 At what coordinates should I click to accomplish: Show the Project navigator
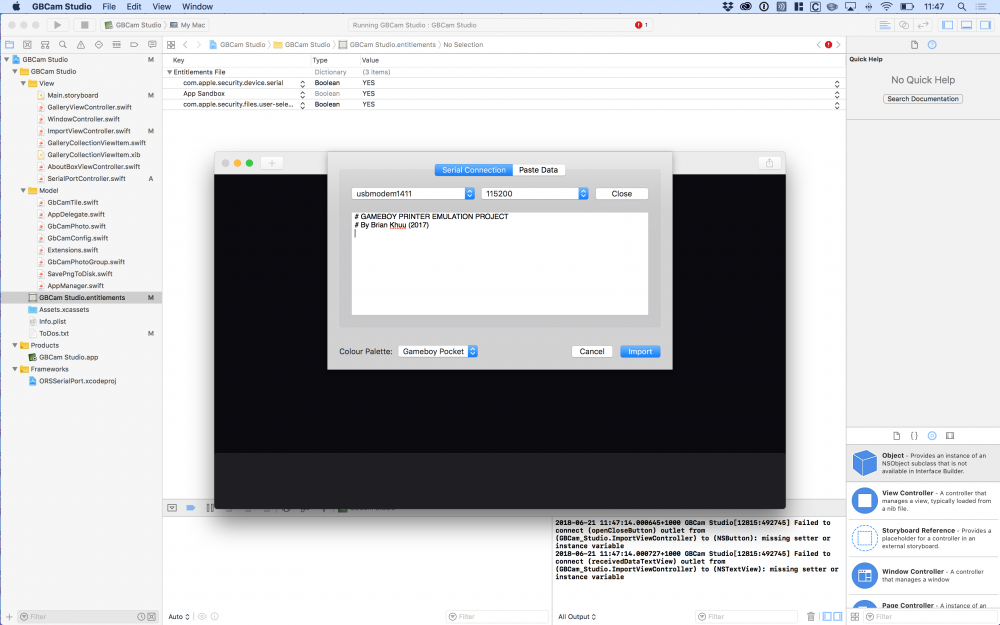[10, 45]
